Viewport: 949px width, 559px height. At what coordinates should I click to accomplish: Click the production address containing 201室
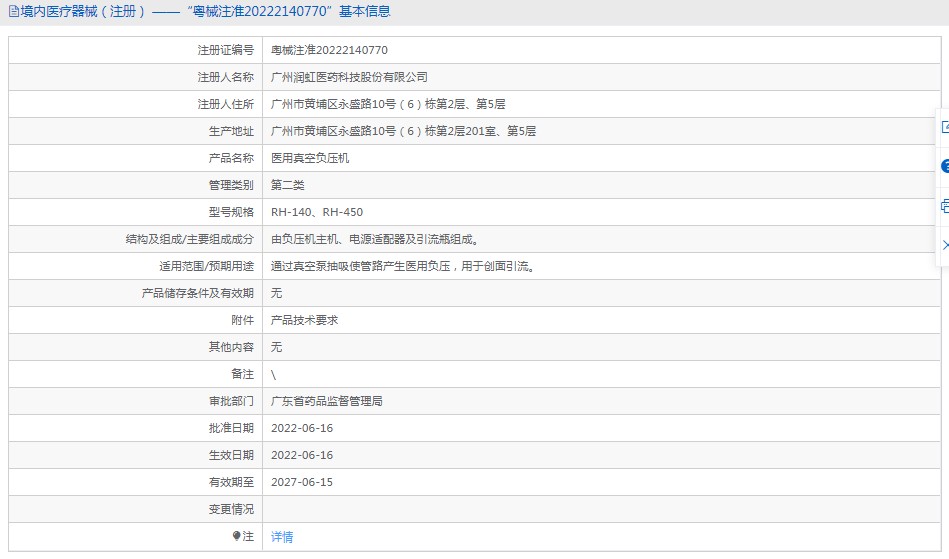[403, 131]
